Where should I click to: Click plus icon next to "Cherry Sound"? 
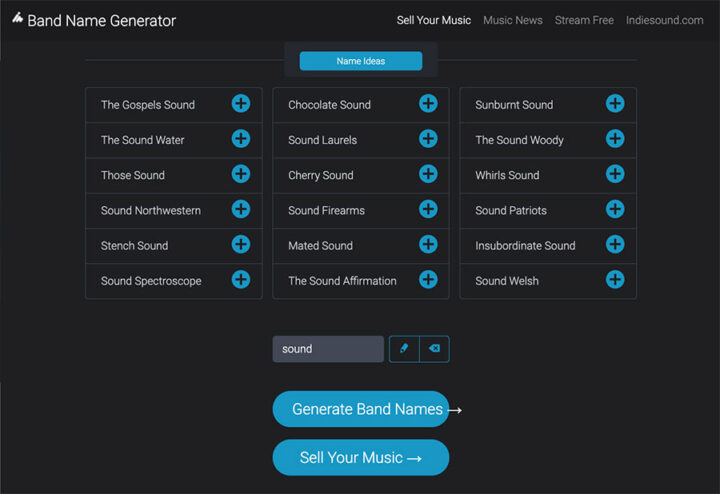(428, 174)
